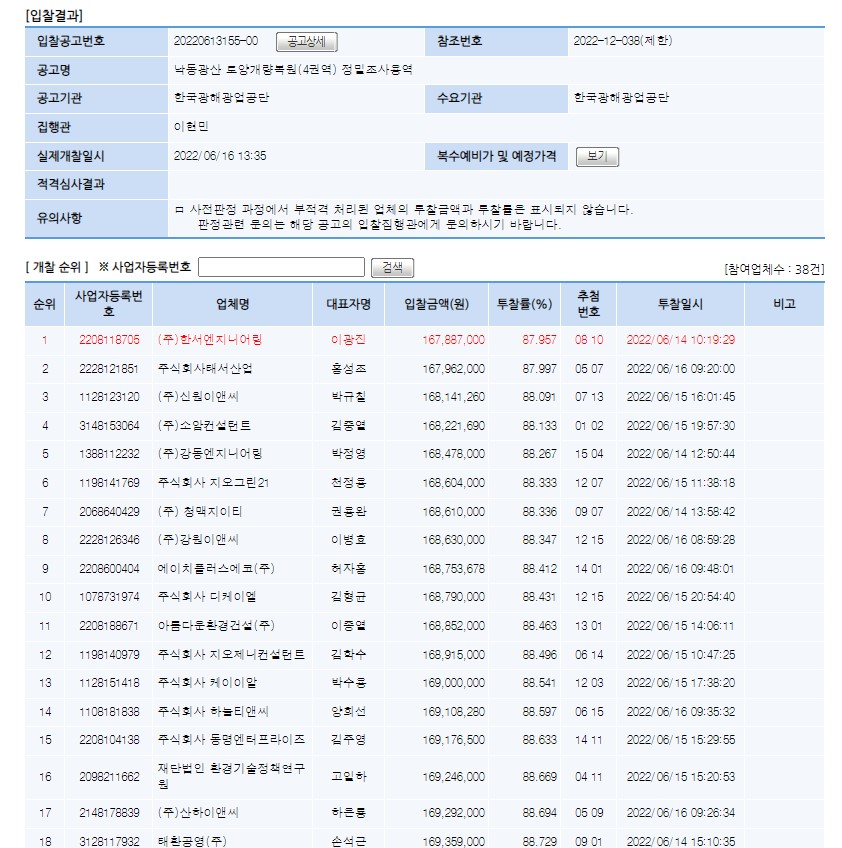842x848 pixels.
Task: Select 주식회사 지오그린21 row
Action: [425, 482]
